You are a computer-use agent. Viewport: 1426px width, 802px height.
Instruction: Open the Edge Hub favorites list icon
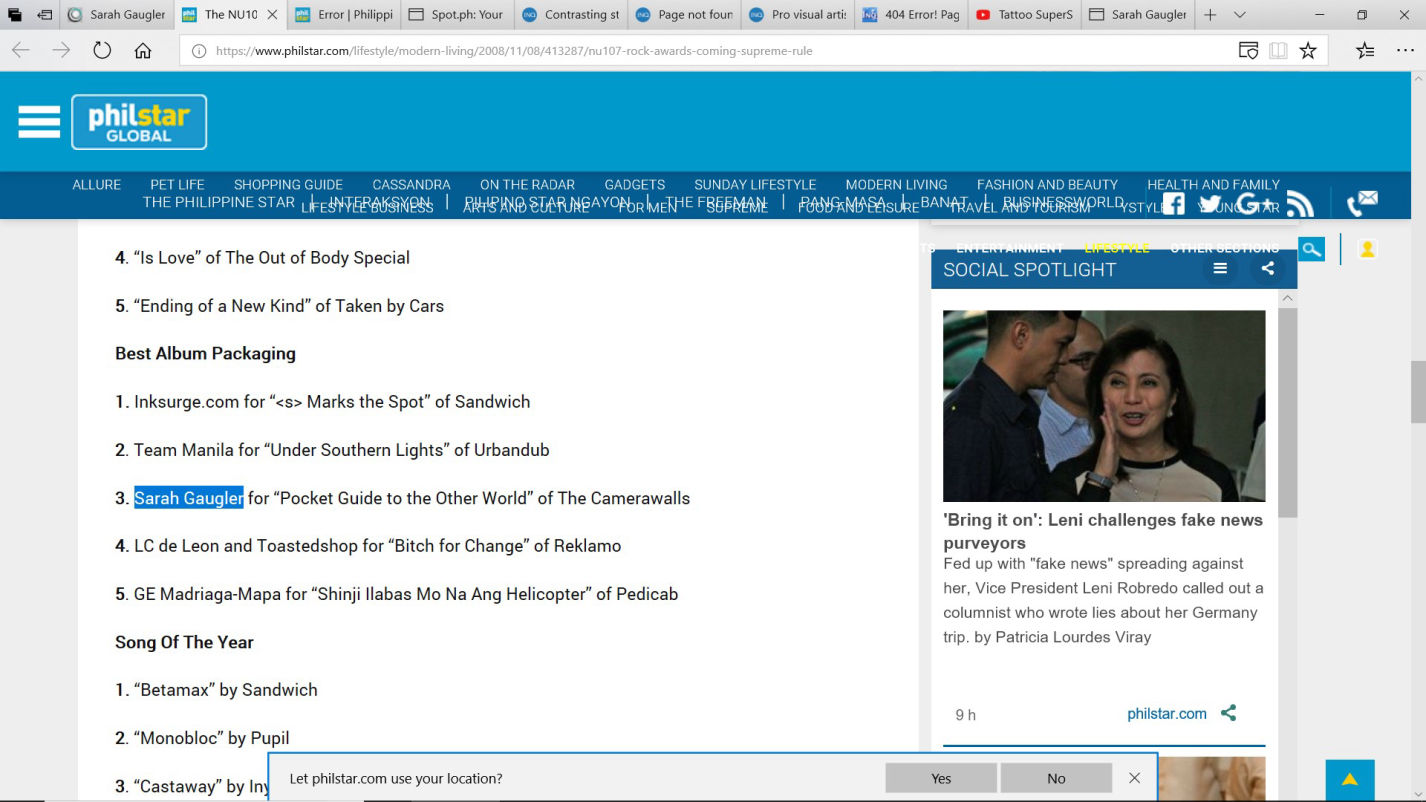[1365, 51]
